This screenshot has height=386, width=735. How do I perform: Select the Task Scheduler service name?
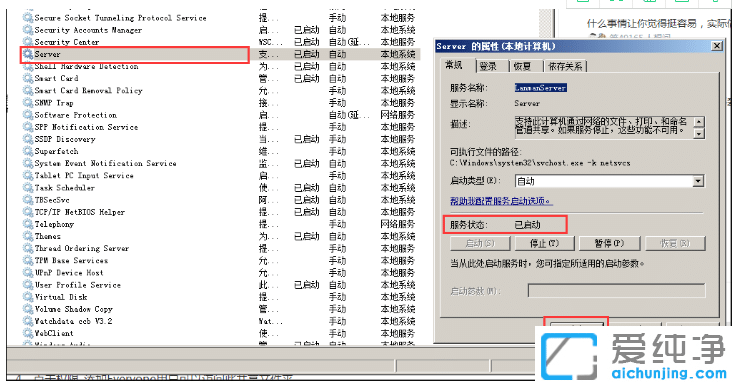pyautogui.click(x=65, y=188)
